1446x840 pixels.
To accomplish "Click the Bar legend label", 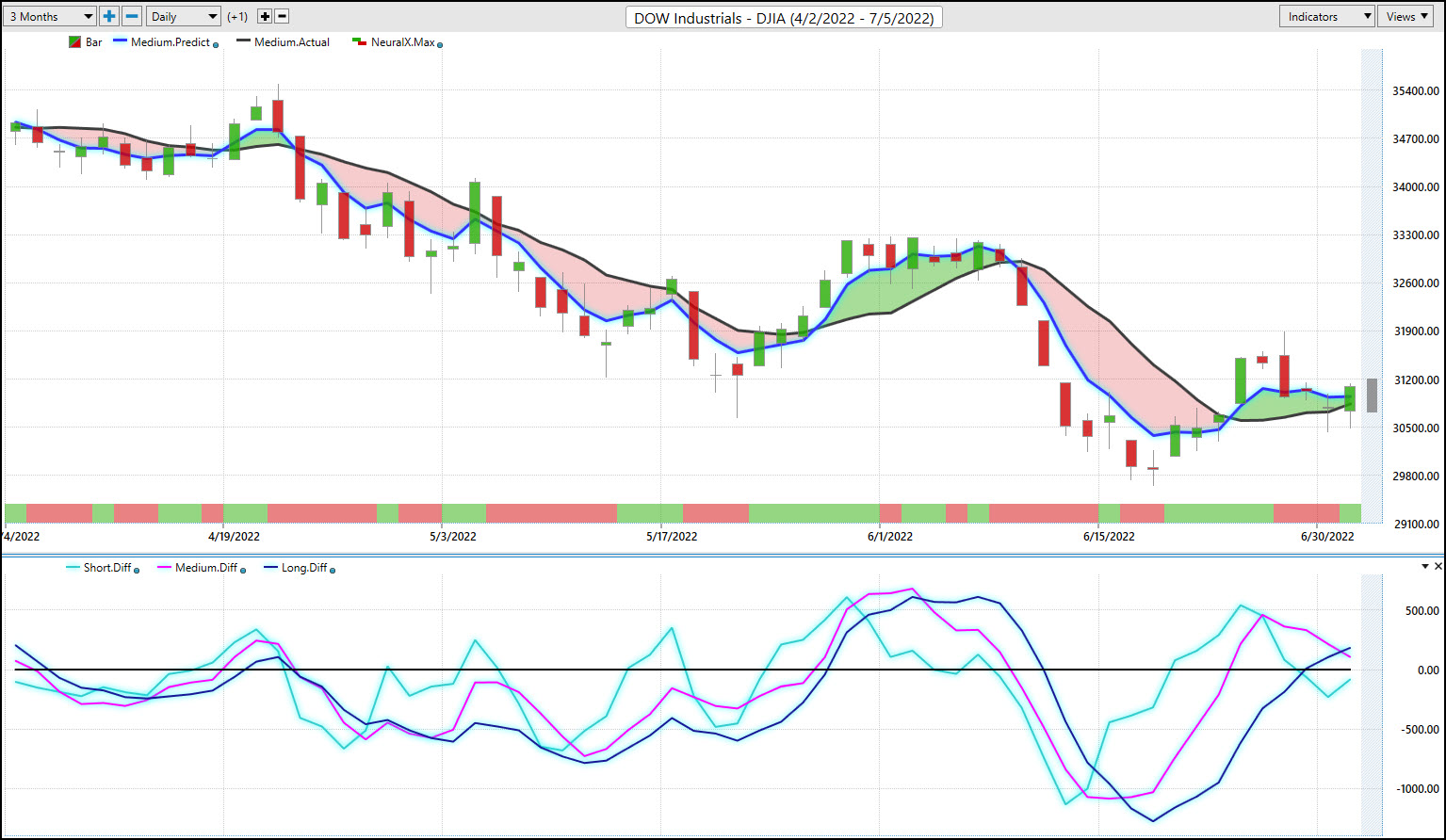I will pos(94,42).
